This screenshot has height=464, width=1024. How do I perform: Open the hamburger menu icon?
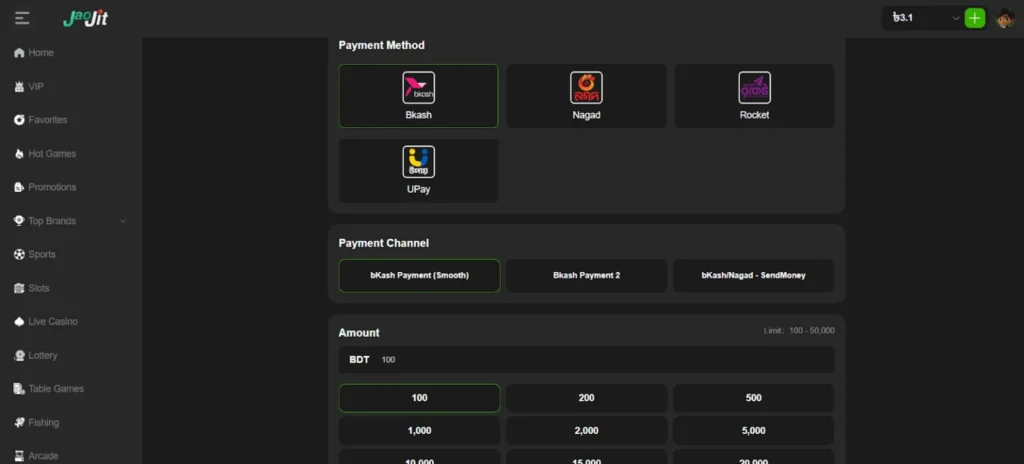(22, 18)
